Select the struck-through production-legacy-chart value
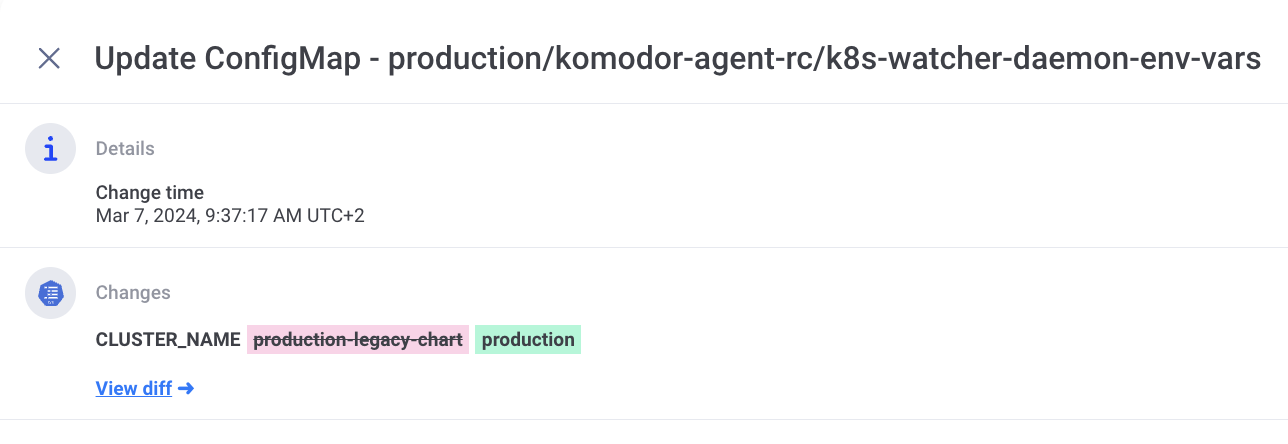Image resolution: width=1288 pixels, height=444 pixels. (358, 339)
